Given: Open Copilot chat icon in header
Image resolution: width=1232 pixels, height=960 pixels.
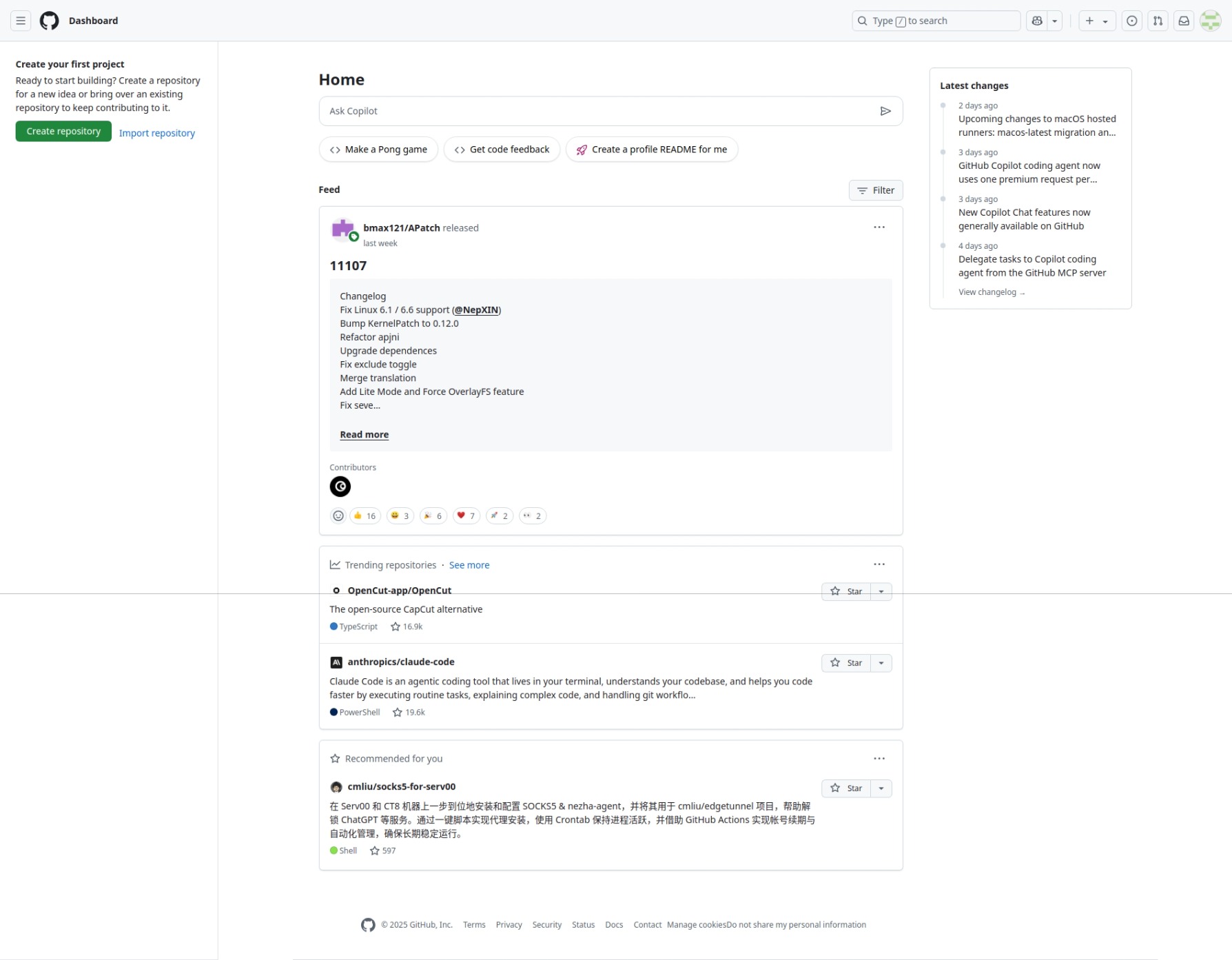Looking at the screenshot, I should tap(1037, 21).
